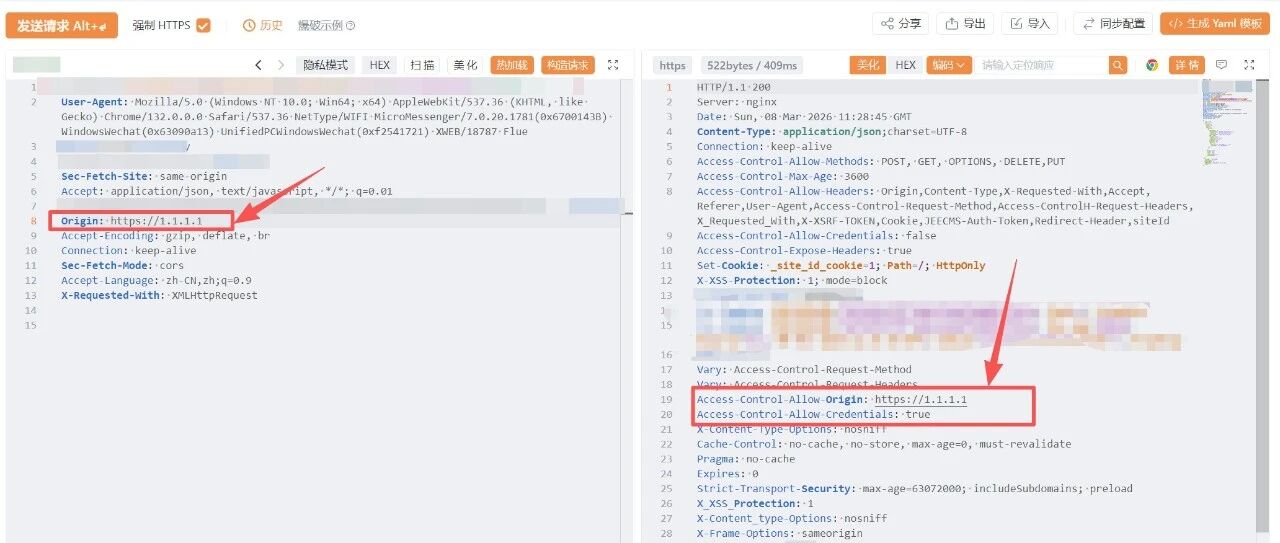Click X-Requested-With: XMLHttpRequest line
This screenshot has height=543, width=1280.
[159, 295]
